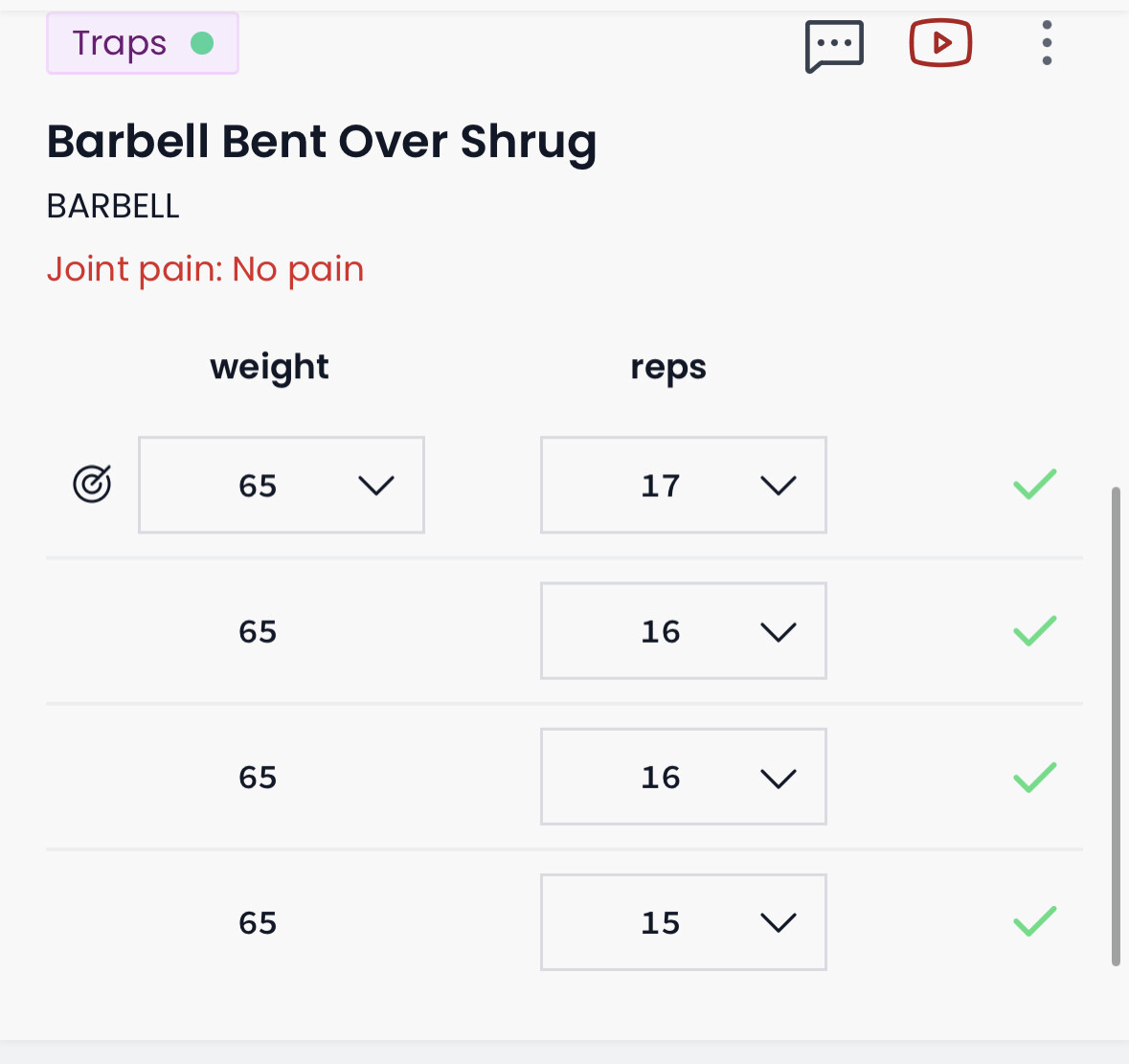This screenshot has height=1064, width=1129.
Task: Click the vertical scrollbar on the right
Action: 1116,726
